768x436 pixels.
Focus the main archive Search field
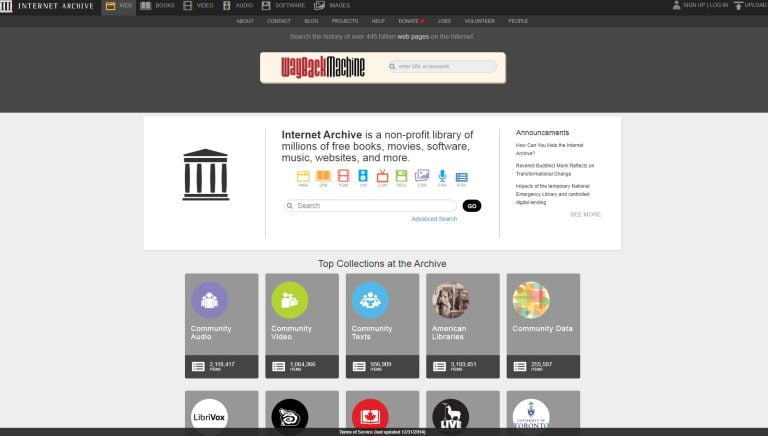coord(370,206)
